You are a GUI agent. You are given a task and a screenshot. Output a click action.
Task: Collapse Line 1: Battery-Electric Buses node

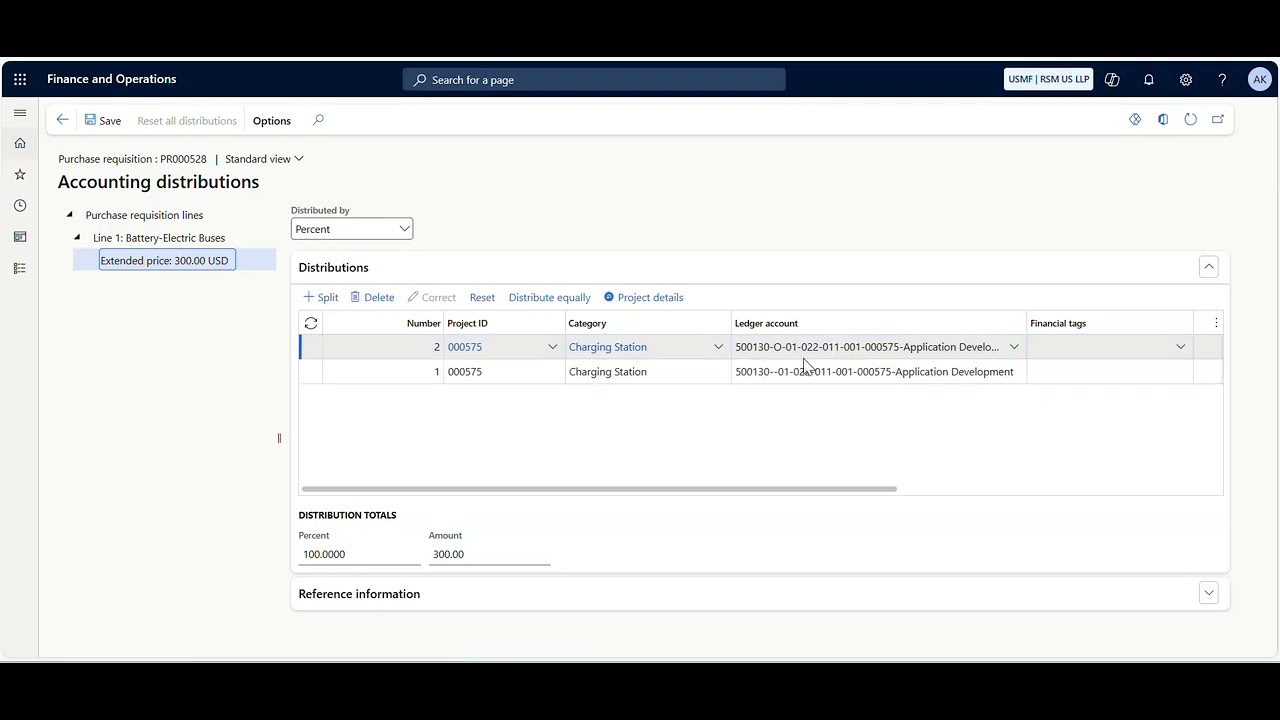tap(77, 237)
